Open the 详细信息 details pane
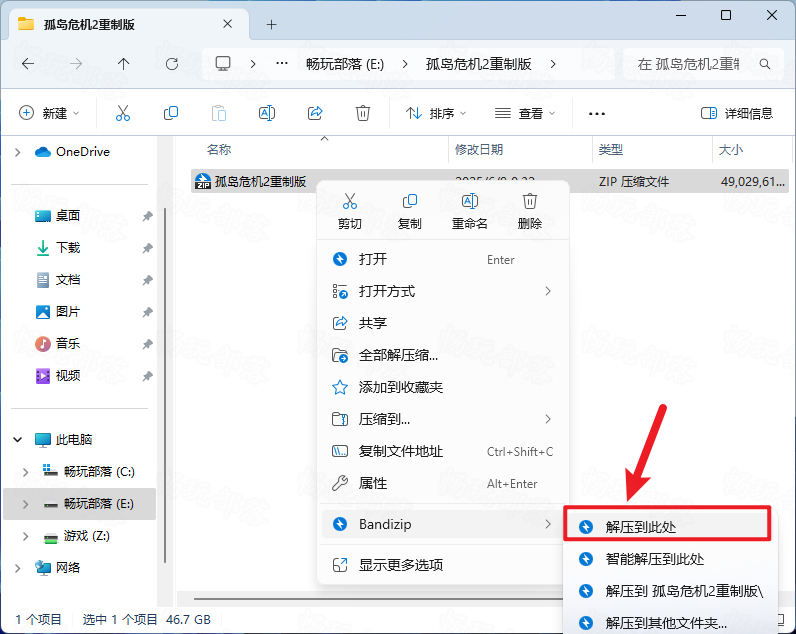This screenshot has height=634, width=796. point(737,113)
